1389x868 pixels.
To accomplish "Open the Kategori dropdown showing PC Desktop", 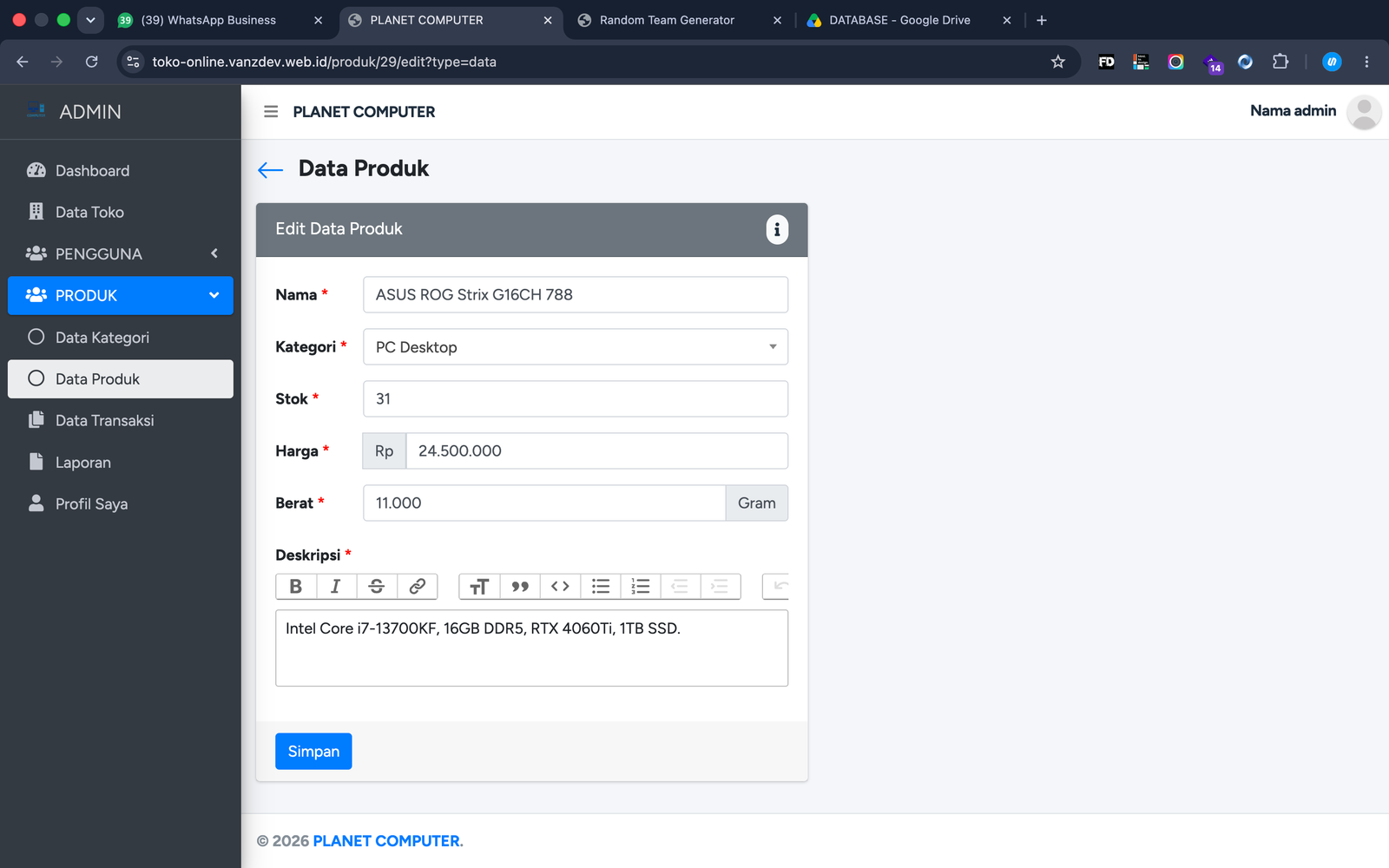I will click(576, 347).
